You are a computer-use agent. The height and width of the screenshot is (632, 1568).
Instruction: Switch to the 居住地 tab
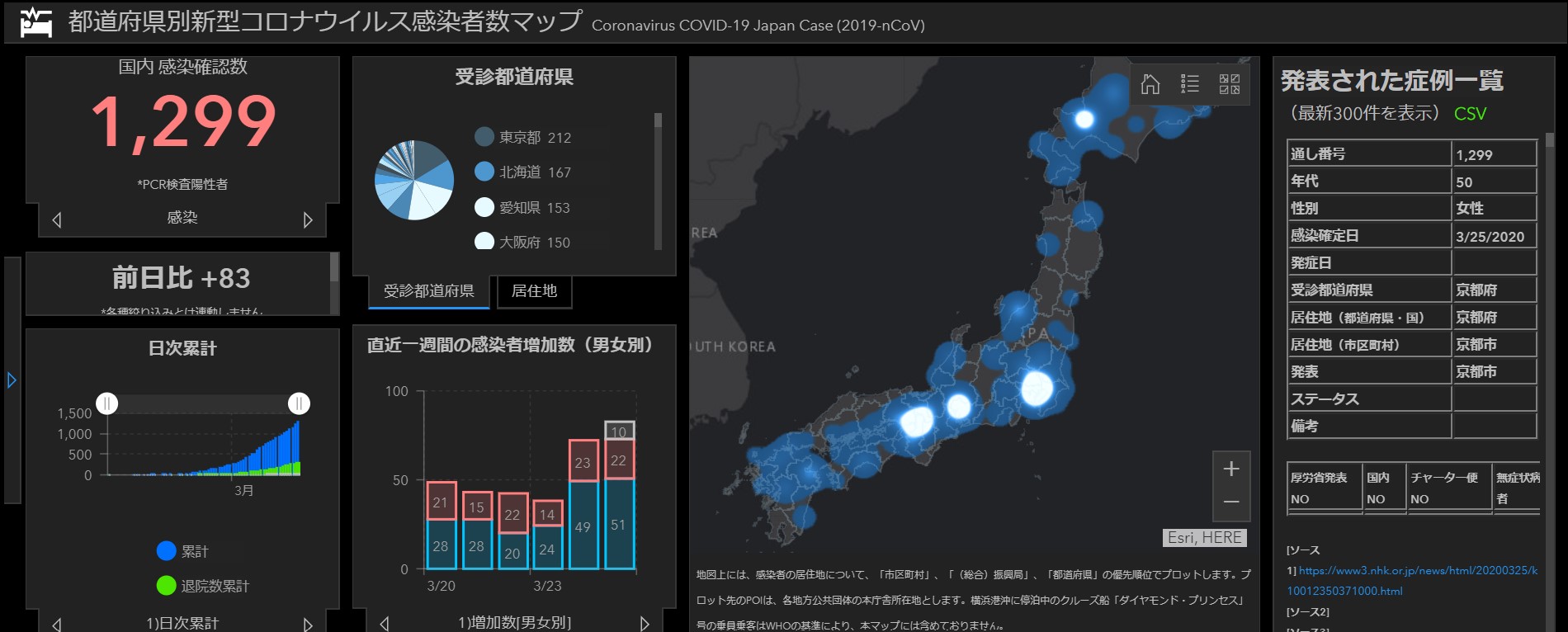click(534, 291)
